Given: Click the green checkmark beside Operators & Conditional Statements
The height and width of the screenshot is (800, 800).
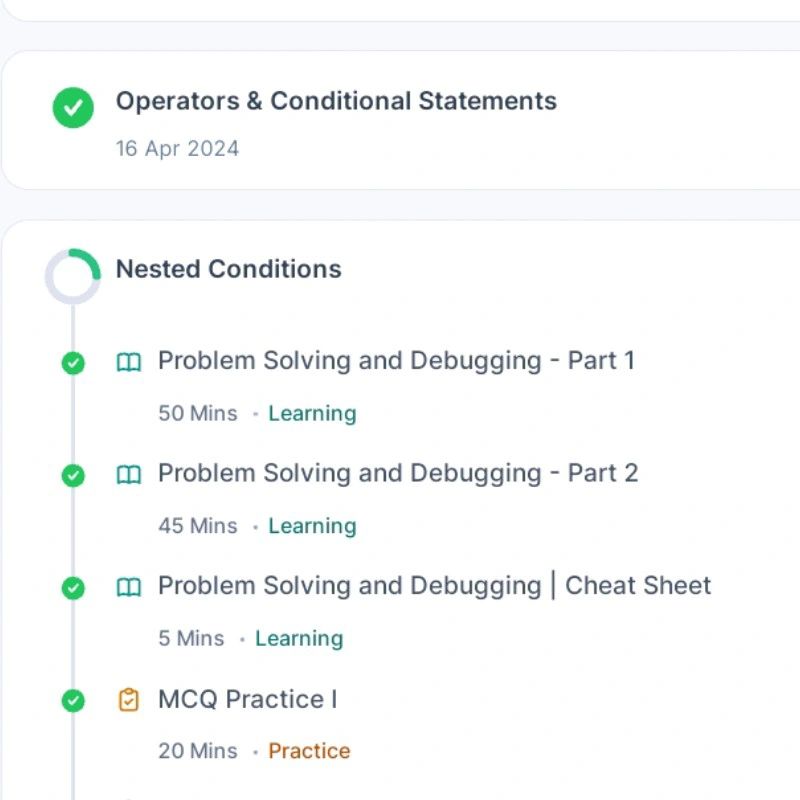Looking at the screenshot, I should [73, 108].
